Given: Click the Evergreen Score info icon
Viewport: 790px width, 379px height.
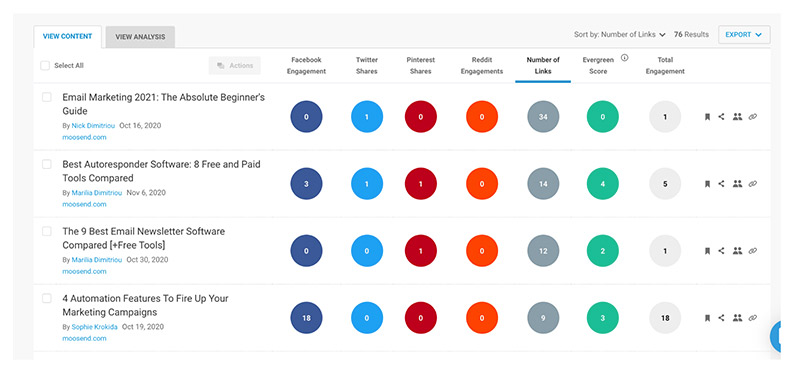Looking at the screenshot, I should point(624,58).
